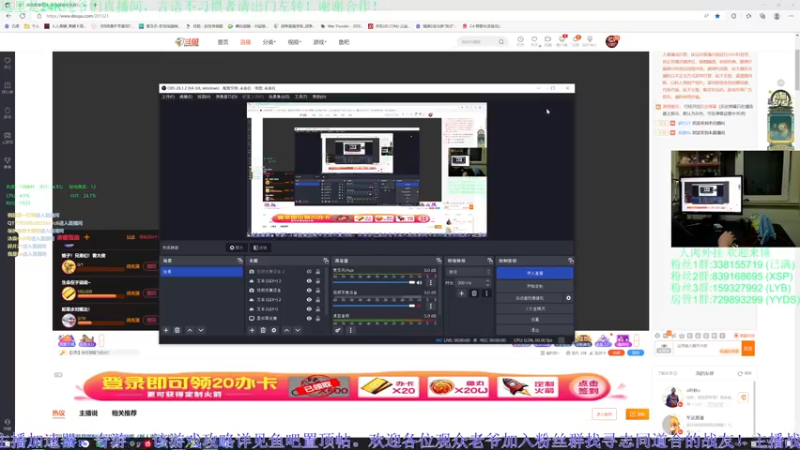Hide the 文本 (GDI+) 2 source
800x450 pixels.
pyautogui.click(x=309, y=299)
